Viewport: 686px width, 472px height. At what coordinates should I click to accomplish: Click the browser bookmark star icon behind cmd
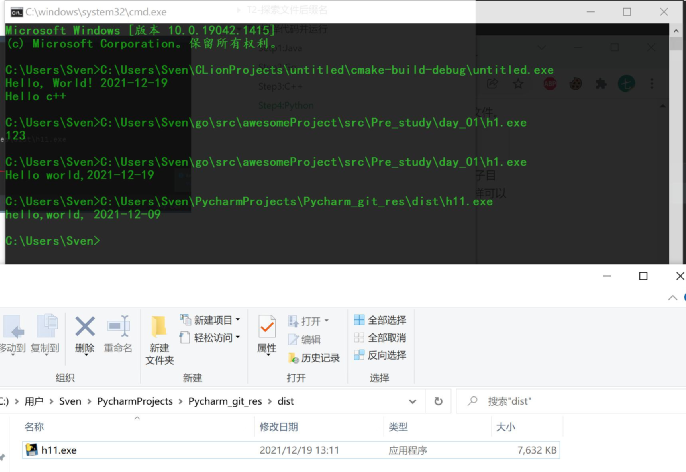tap(518, 84)
